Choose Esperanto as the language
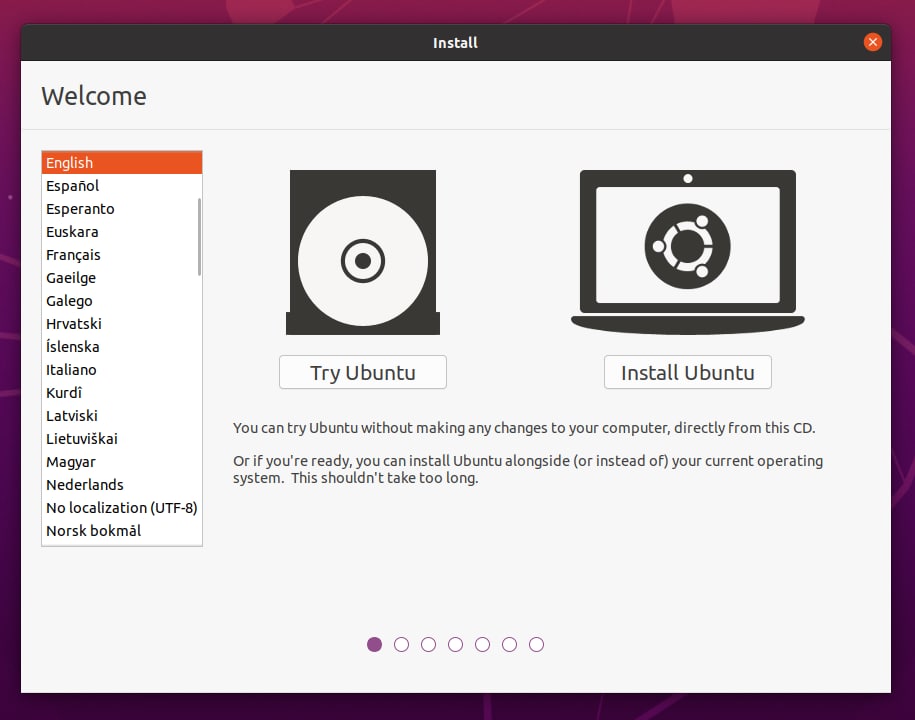 (122, 209)
